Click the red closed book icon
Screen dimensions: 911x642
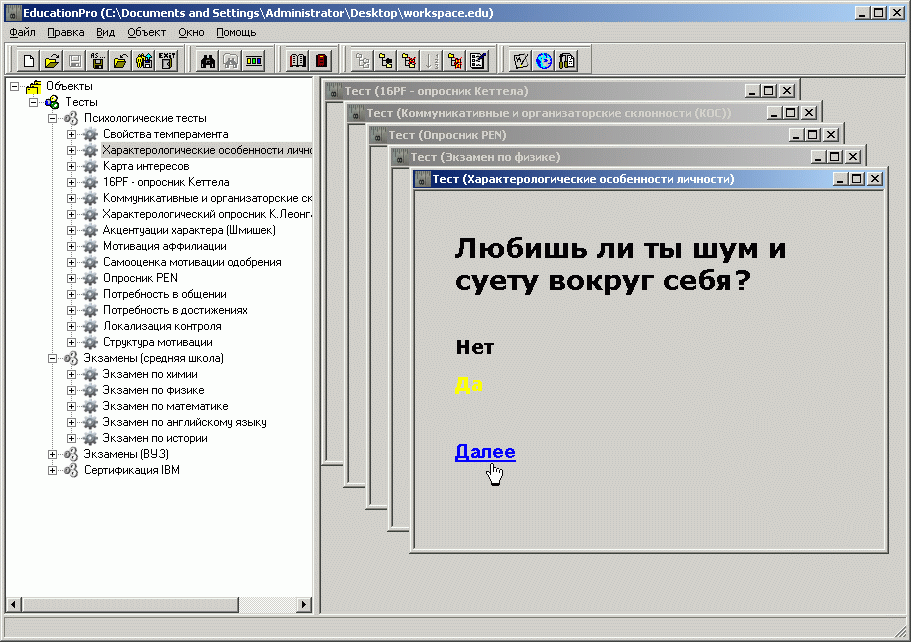click(321, 60)
